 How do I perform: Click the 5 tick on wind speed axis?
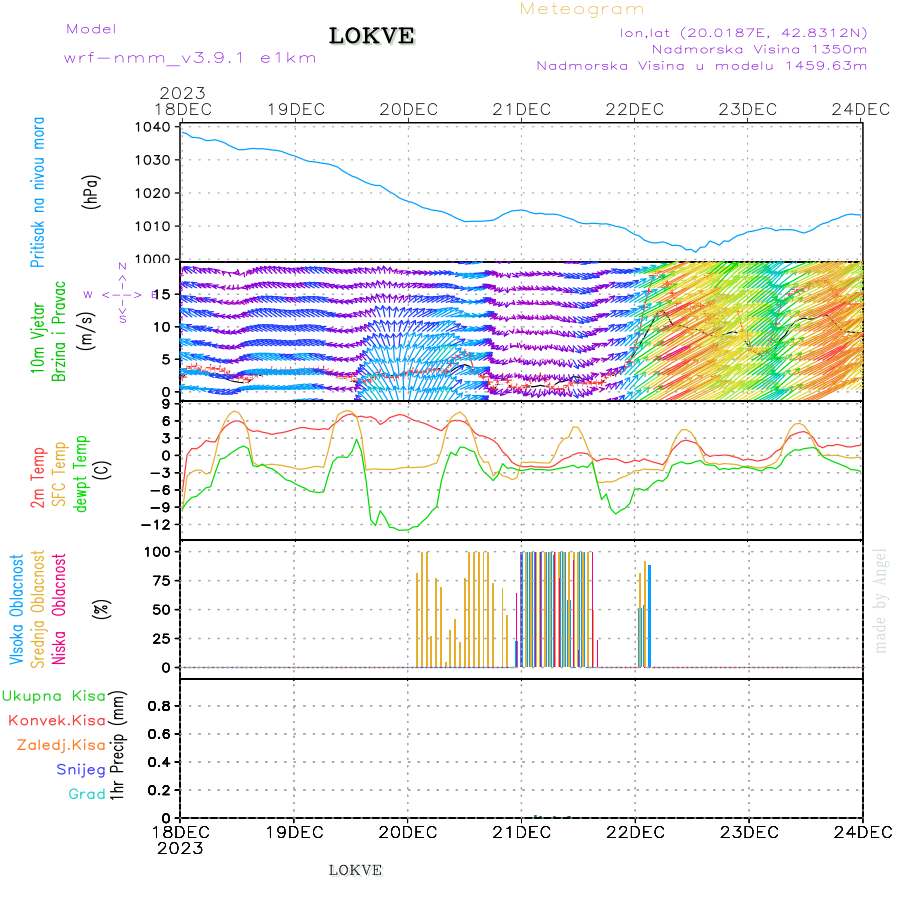pyautogui.click(x=166, y=360)
